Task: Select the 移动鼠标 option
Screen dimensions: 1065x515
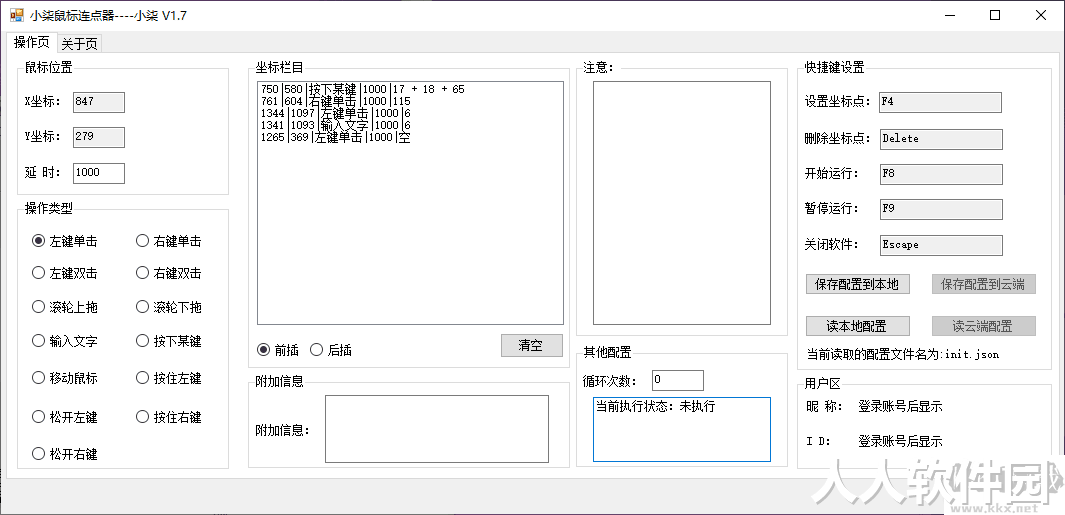Action: click(65, 378)
